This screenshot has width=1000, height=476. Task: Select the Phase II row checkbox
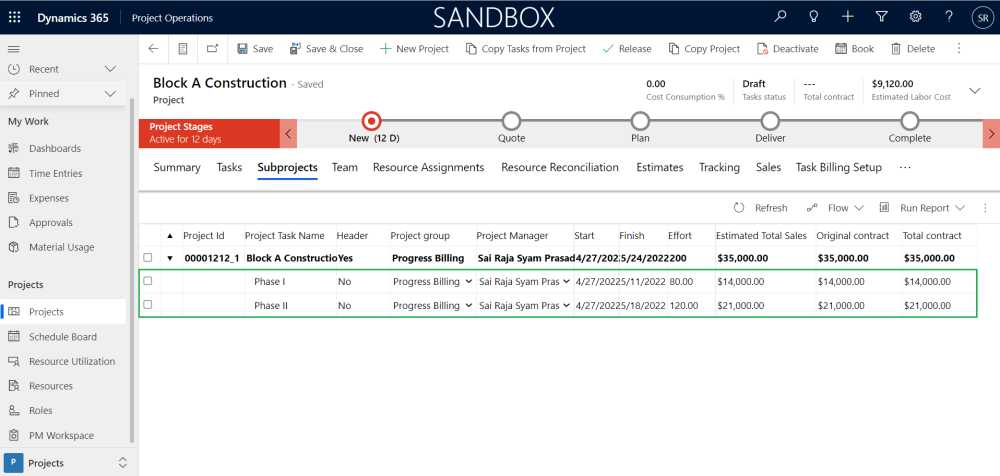(x=148, y=305)
